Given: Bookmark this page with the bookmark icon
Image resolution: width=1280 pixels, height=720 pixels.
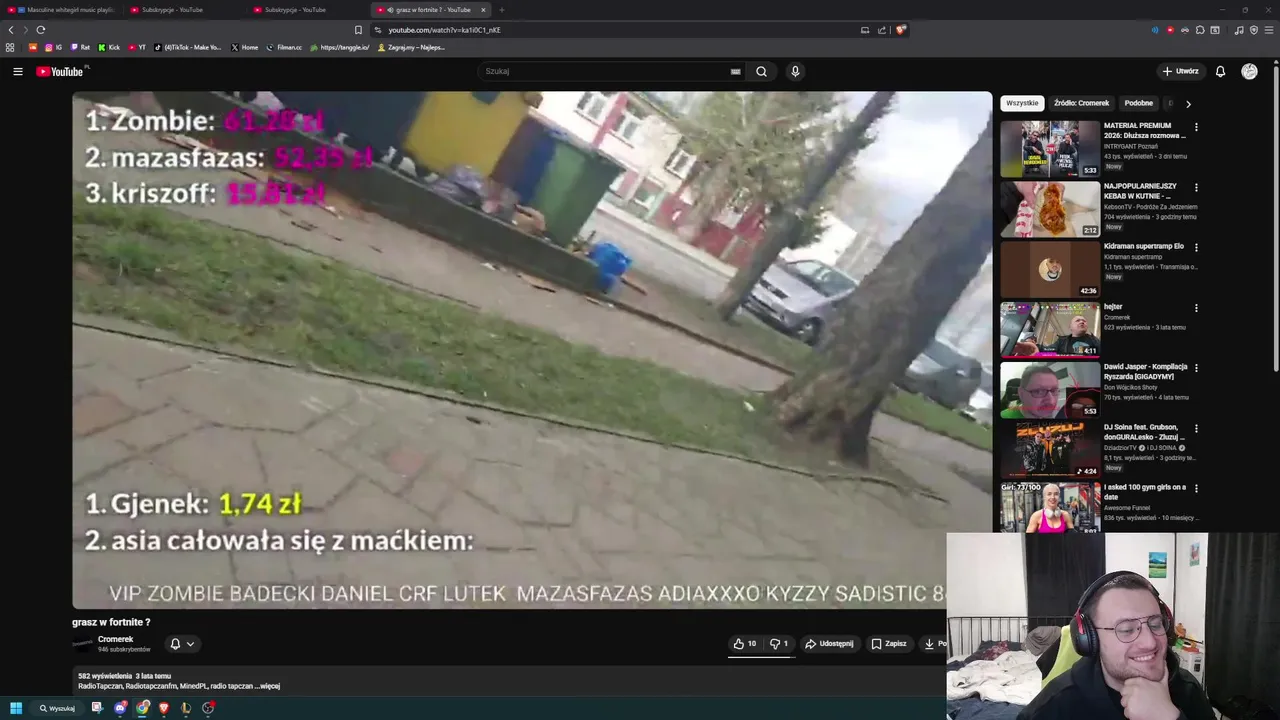Looking at the screenshot, I should [x=358, y=30].
